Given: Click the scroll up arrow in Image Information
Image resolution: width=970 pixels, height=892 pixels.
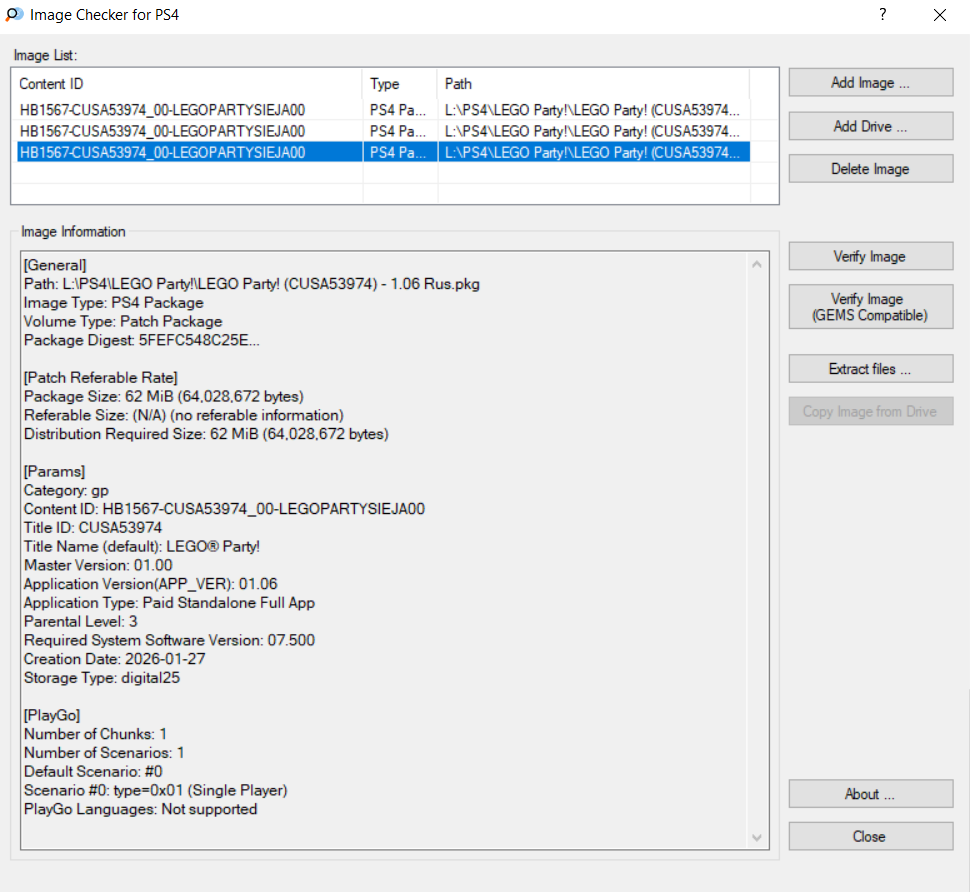Looking at the screenshot, I should tap(757, 265).
